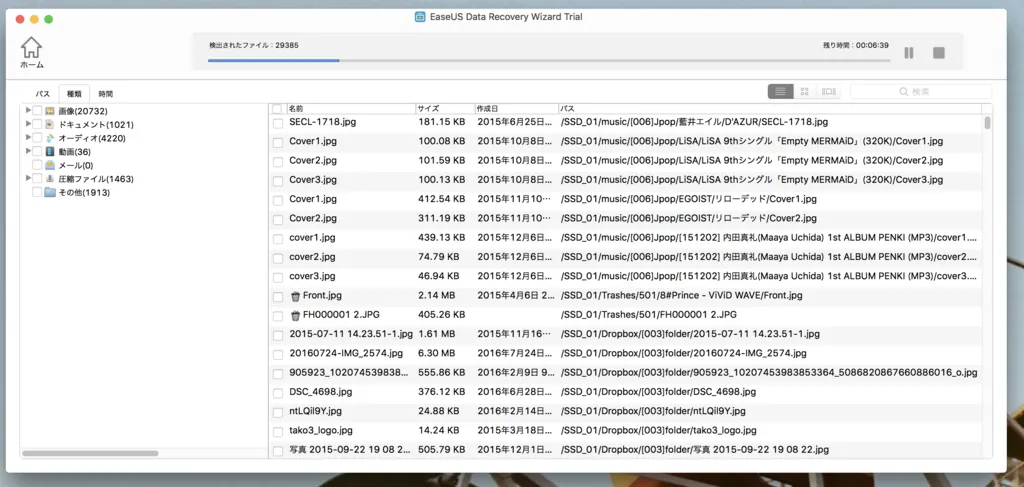Select the 2015-07-11 14.23.51-1.jpg file name
This screenshot has width=1024, height=487.
pyautogui.click(x=351, y=334)
